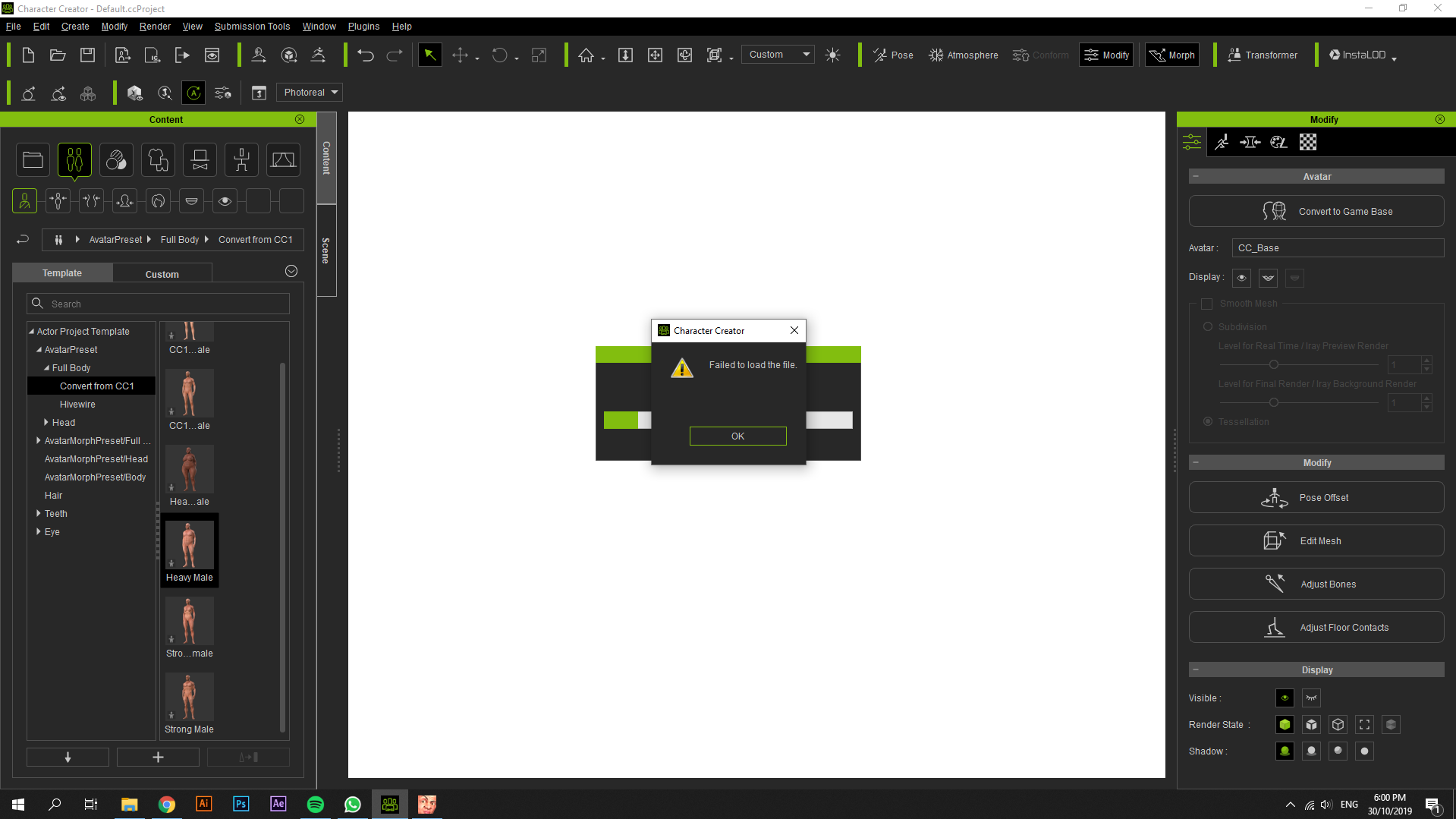Expand the Eye tree node
Image resolution: width=1456 pixels, height=819 pixels.
click(39, 532)
